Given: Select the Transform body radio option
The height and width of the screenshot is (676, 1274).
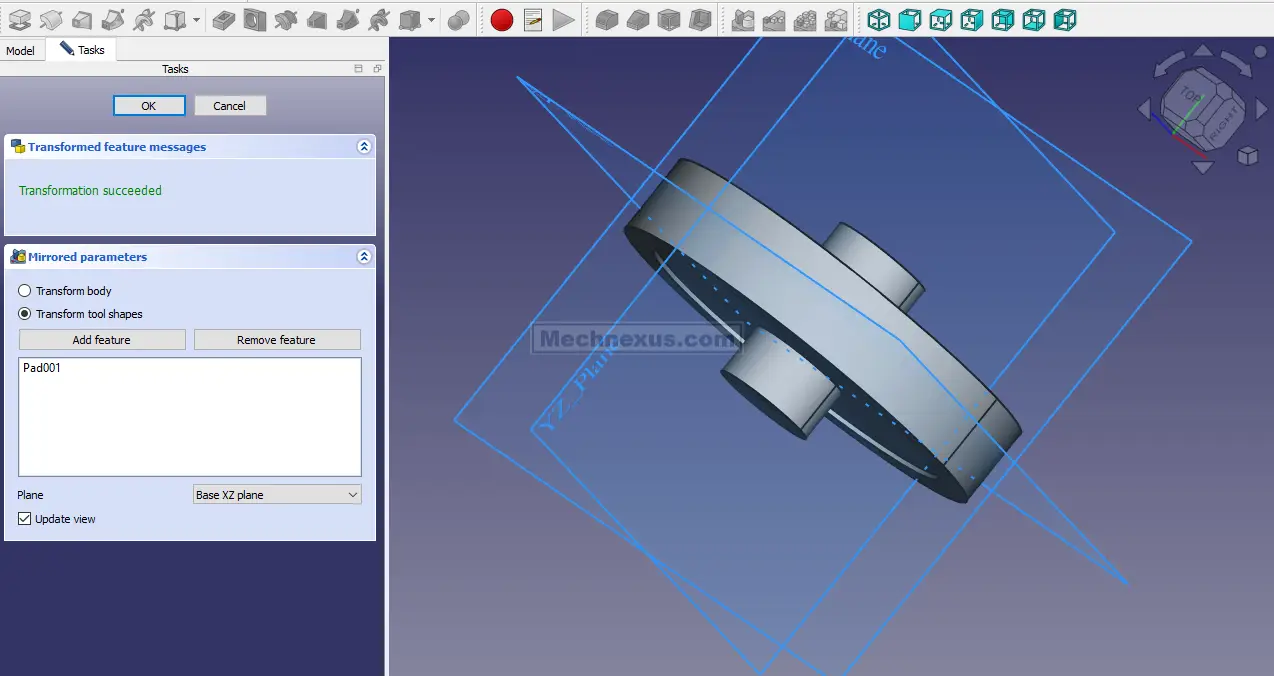Looking at the screenshot, I should click(25, 291).
